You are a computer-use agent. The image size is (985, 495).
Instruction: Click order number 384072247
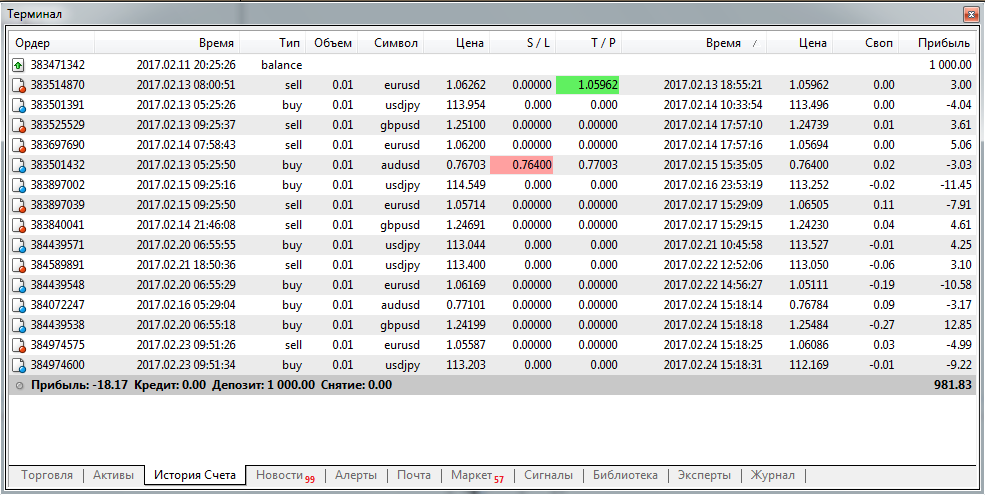(x=57, y=305)
